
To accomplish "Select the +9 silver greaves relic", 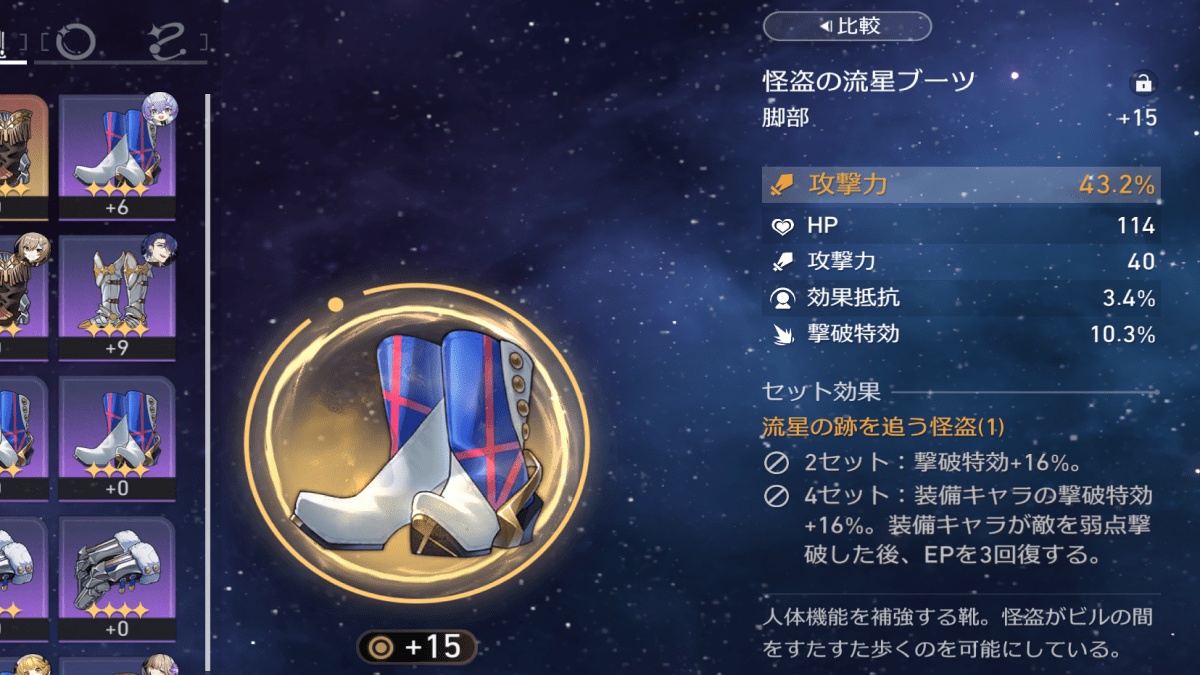I will coord(117,298).
